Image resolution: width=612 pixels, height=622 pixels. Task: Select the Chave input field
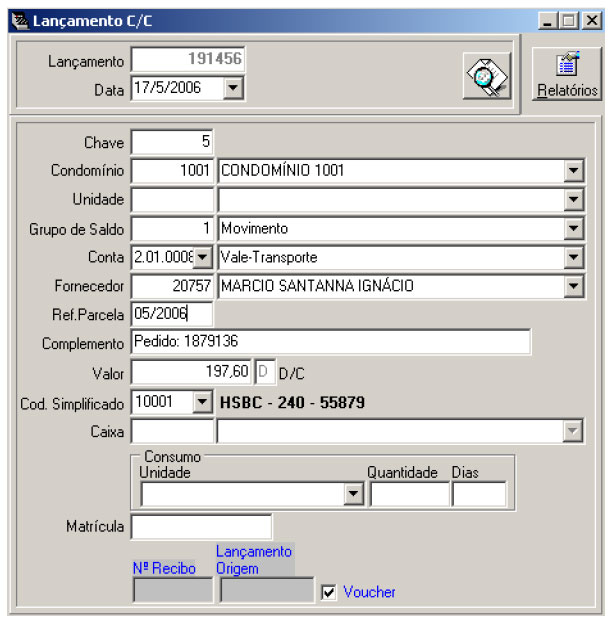(x=172, y=143)
